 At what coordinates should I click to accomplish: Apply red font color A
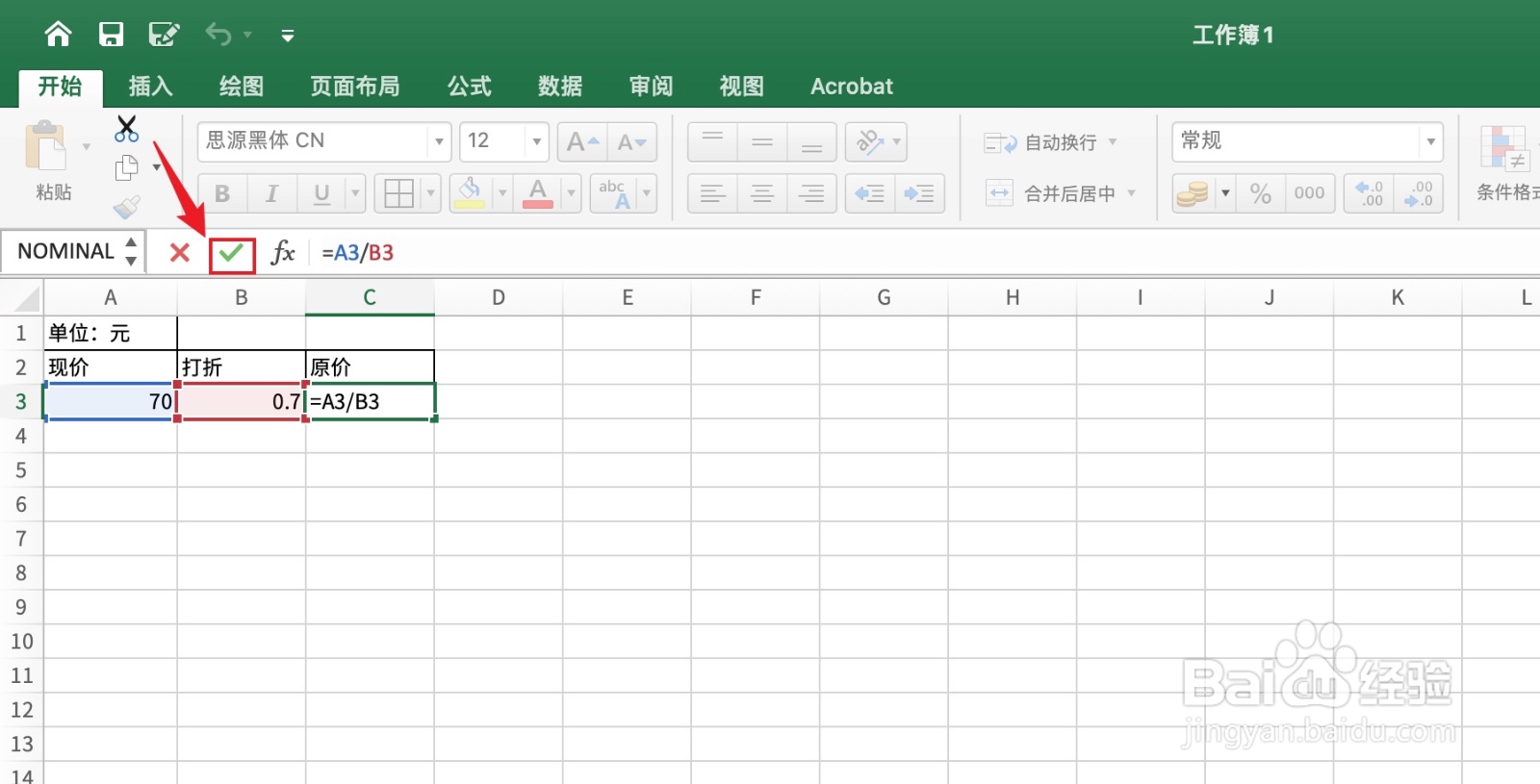coord(538,193)
